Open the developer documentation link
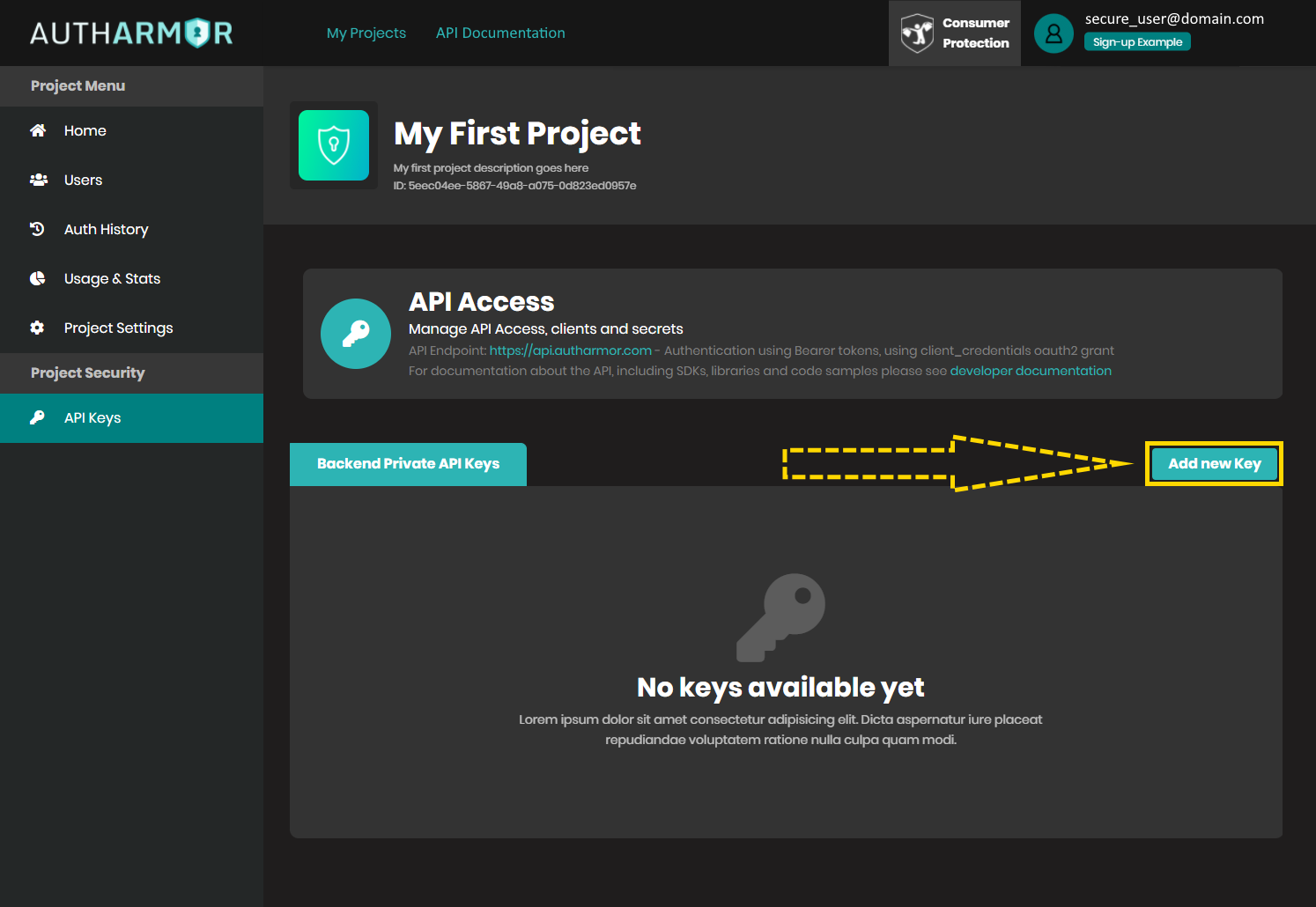This screenshot has width=1316, height=907. [1031, 371]
